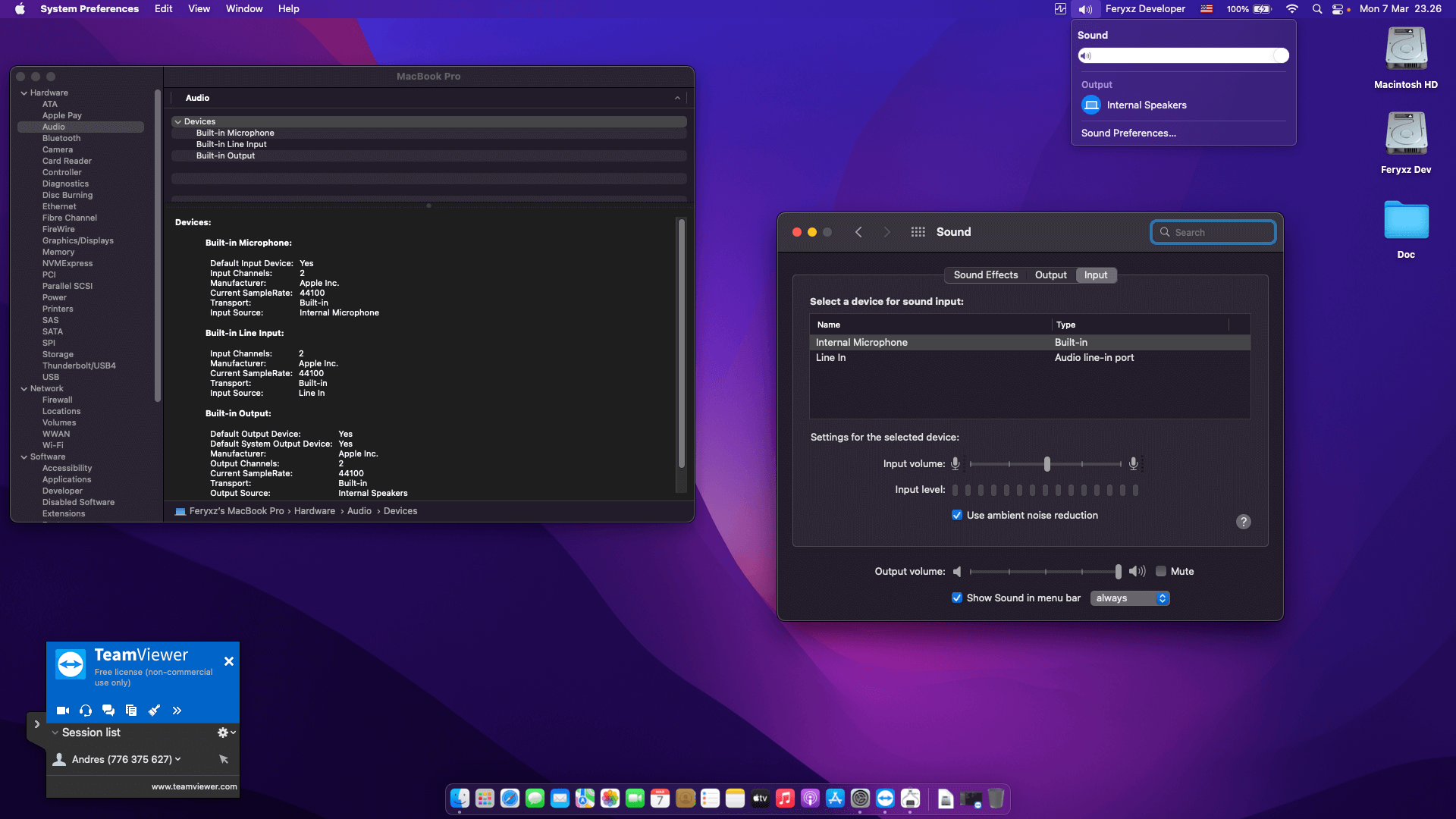The image size is (1456, 819).
Task: Select the Line In input device
Action: click(x=1030, y=358)
